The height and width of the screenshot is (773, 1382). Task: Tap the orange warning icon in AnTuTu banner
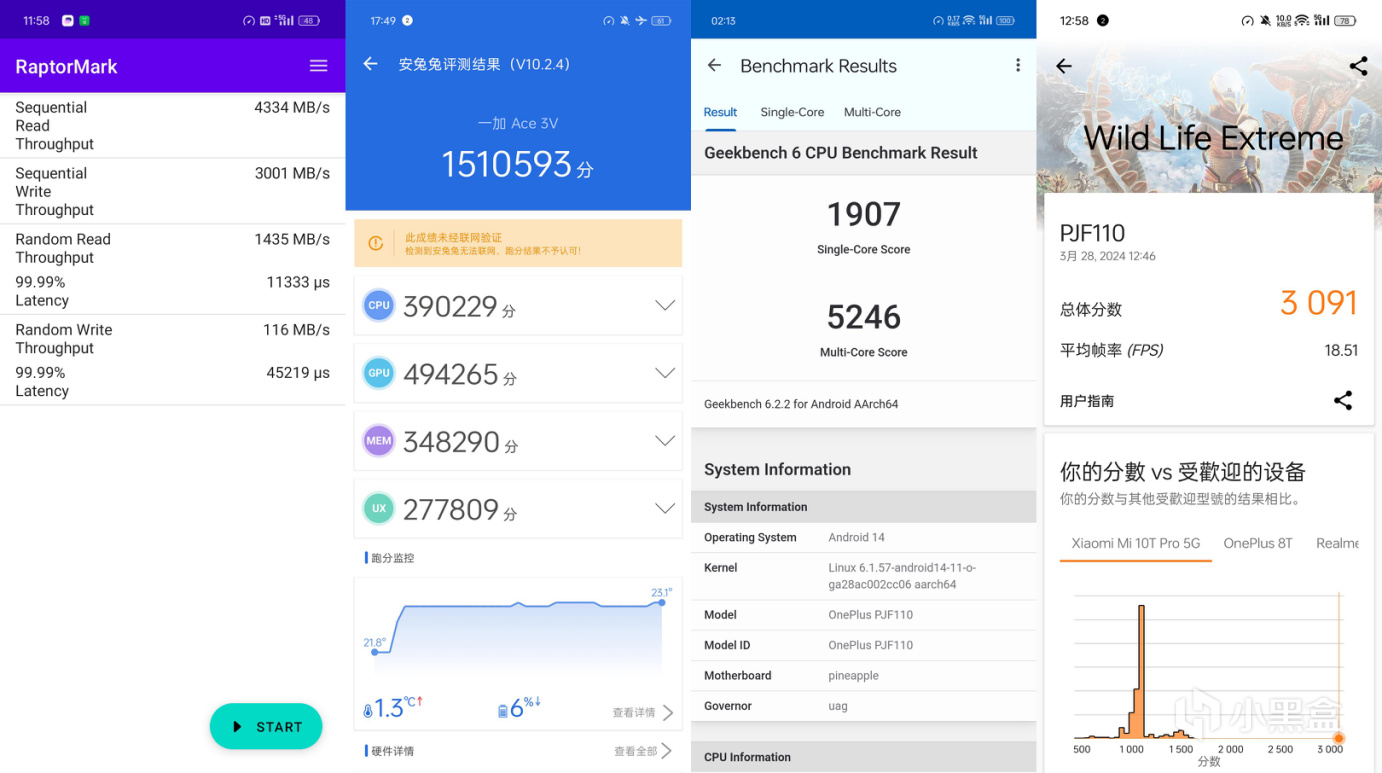[x=376, y=243]
